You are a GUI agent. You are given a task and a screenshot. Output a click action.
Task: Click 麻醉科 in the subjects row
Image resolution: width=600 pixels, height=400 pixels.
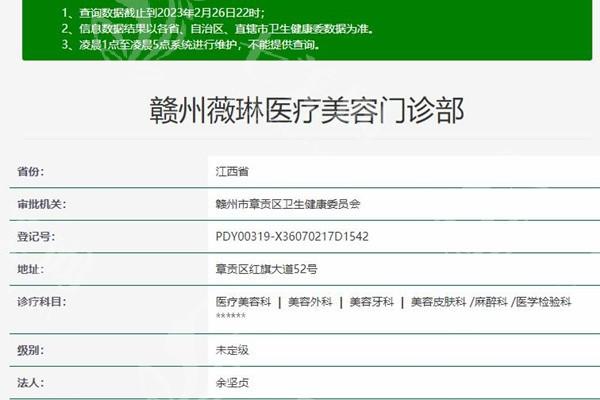tap(491, 302)
